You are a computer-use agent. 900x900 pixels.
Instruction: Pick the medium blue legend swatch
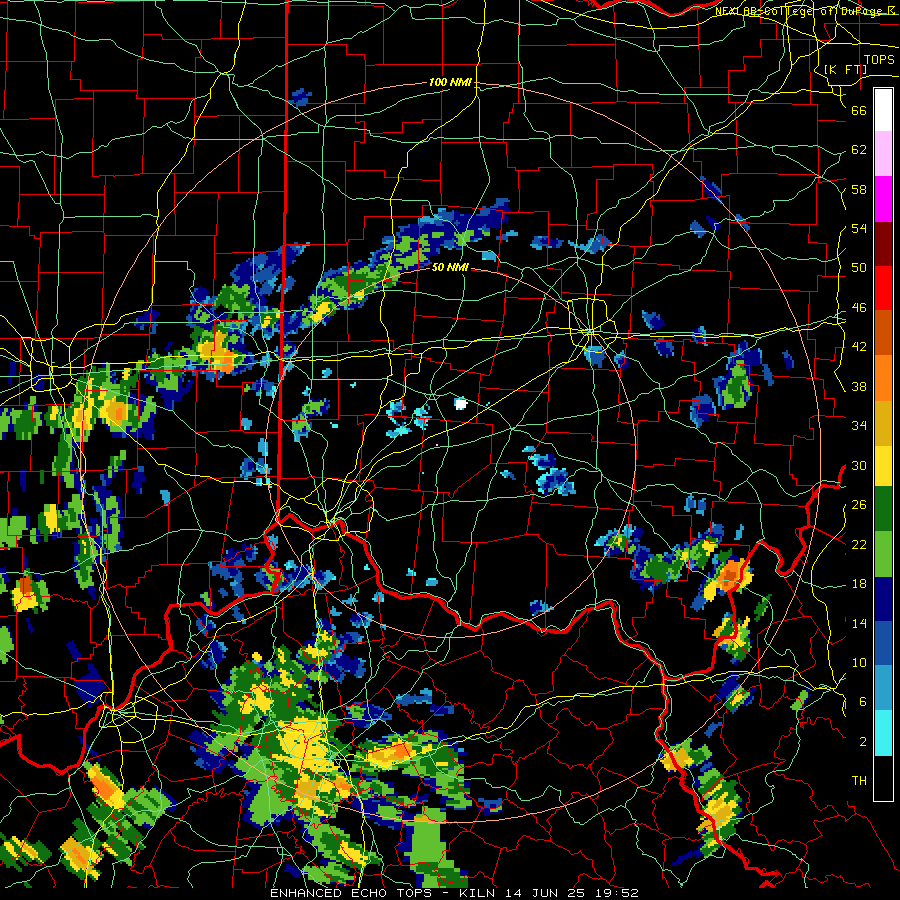[883, 643]
